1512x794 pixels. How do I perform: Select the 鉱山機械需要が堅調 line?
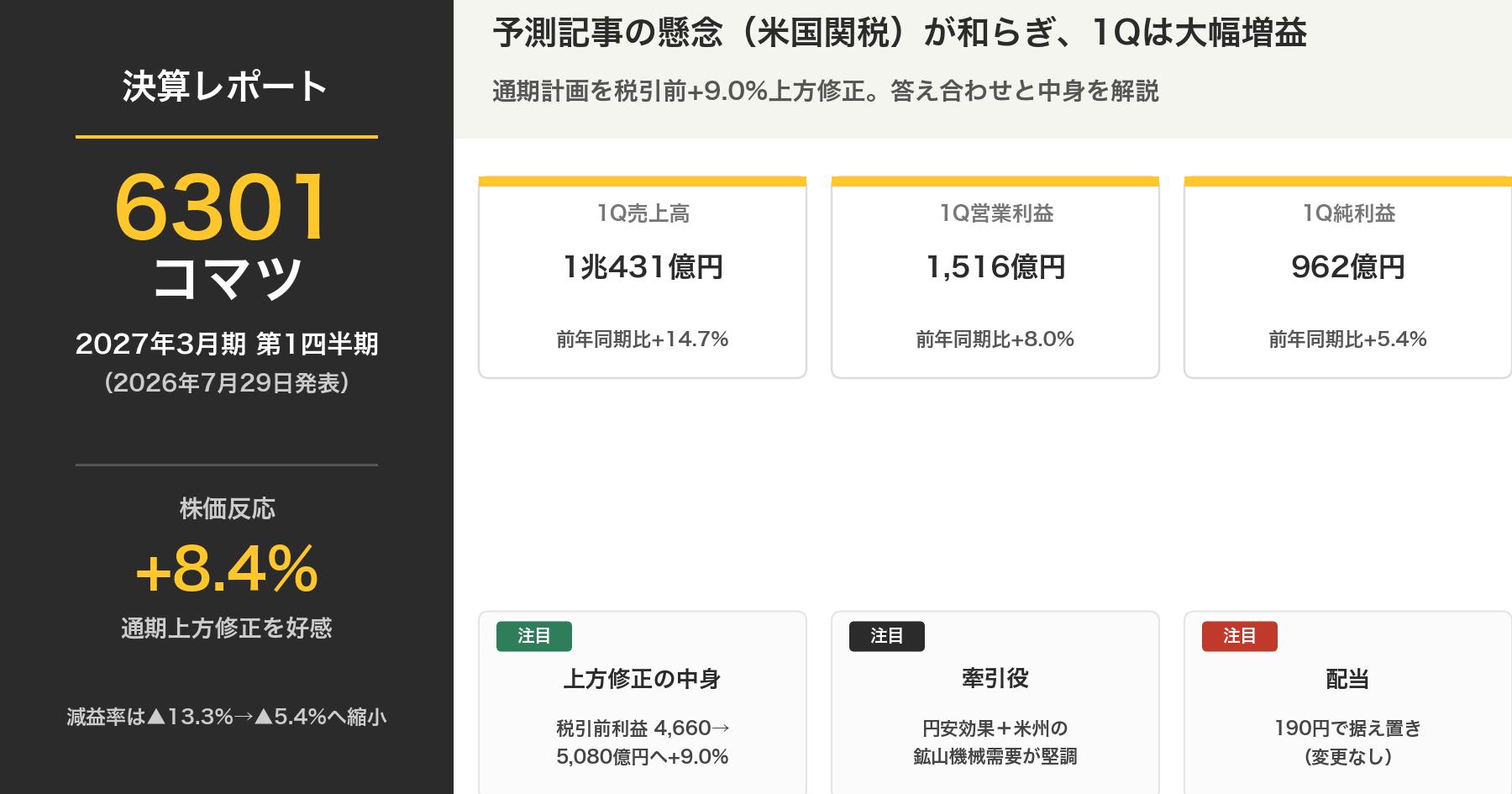995,757
